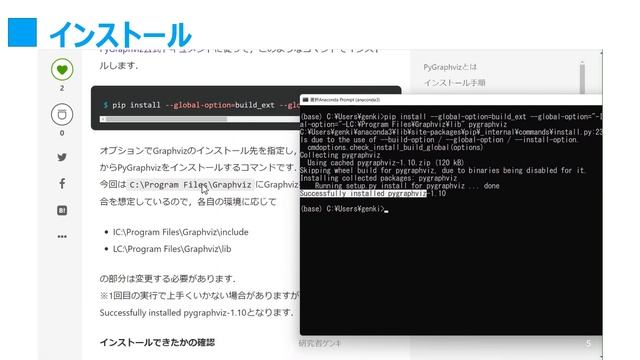
Task: Share the article via the Twitter icon
Action: coord(62,157)
